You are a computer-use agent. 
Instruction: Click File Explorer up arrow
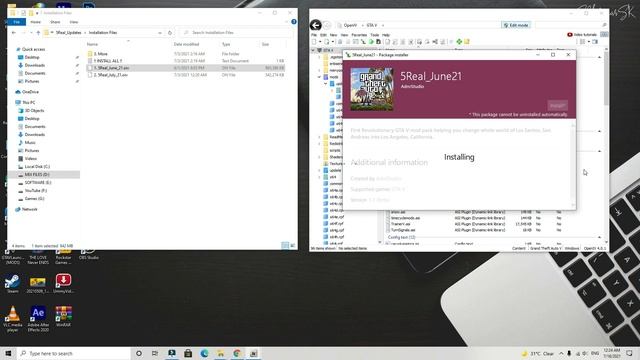[x=38, y=32]
